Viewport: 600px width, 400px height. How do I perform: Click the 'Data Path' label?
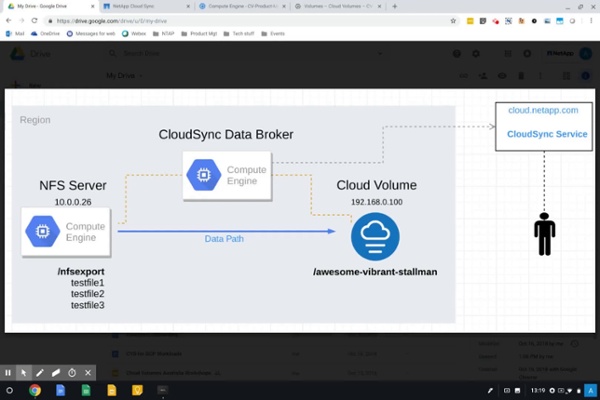pyautogui.click(x=224, y=239)
